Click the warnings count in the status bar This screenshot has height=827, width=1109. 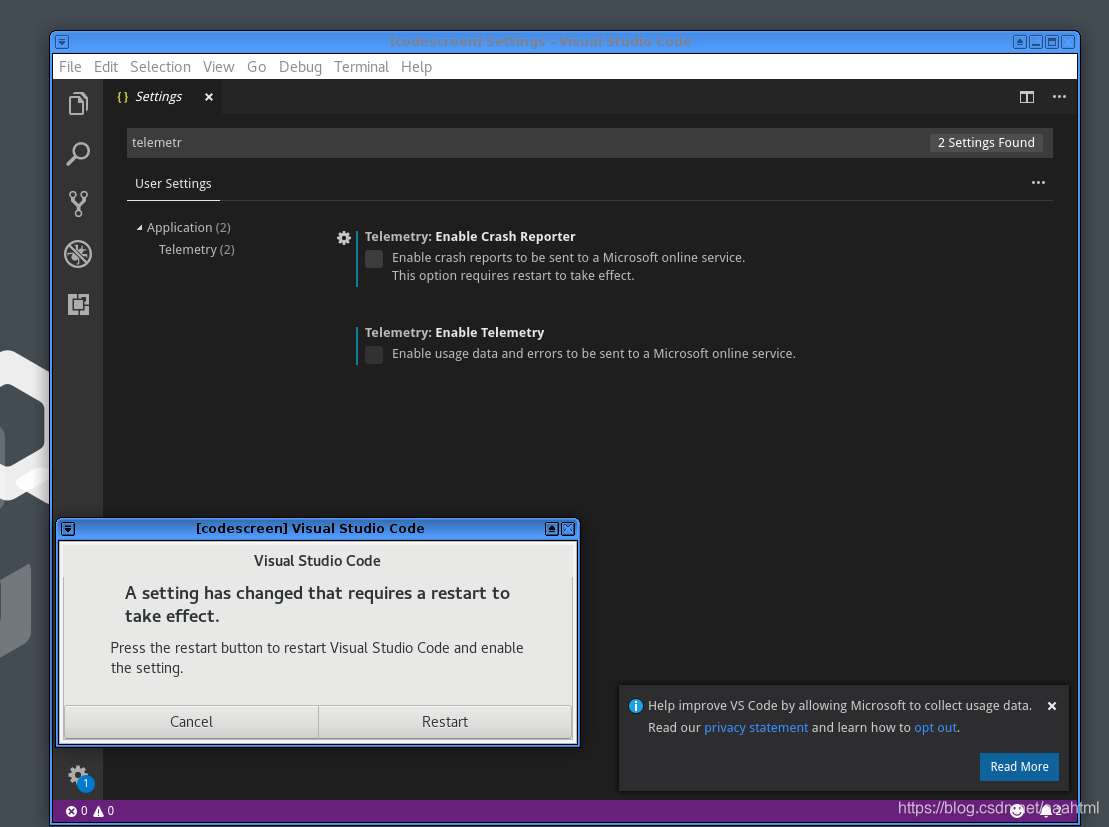(103, 811)
